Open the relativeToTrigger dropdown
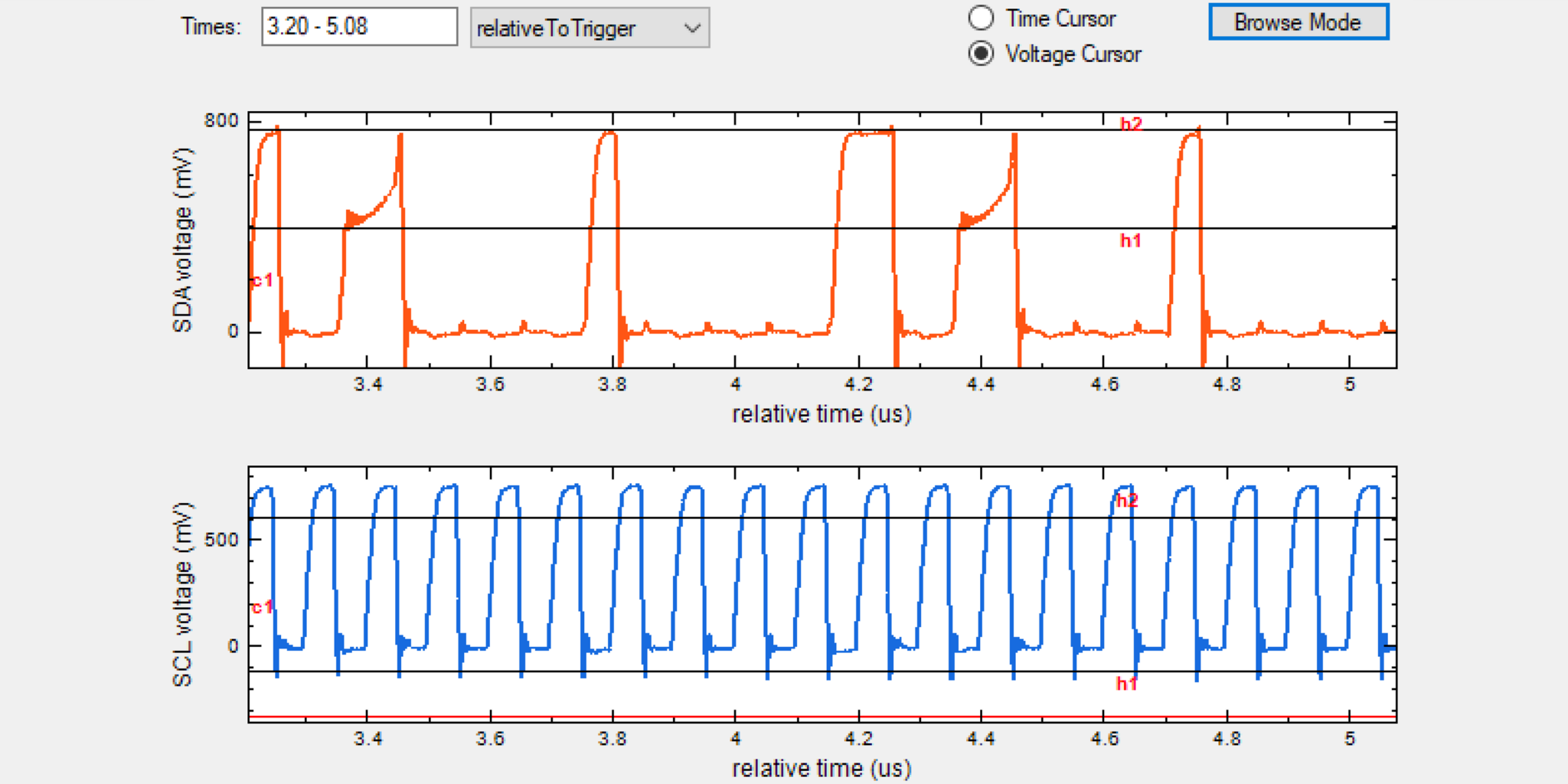This screenshot has width=1568, height=784. 590,28
